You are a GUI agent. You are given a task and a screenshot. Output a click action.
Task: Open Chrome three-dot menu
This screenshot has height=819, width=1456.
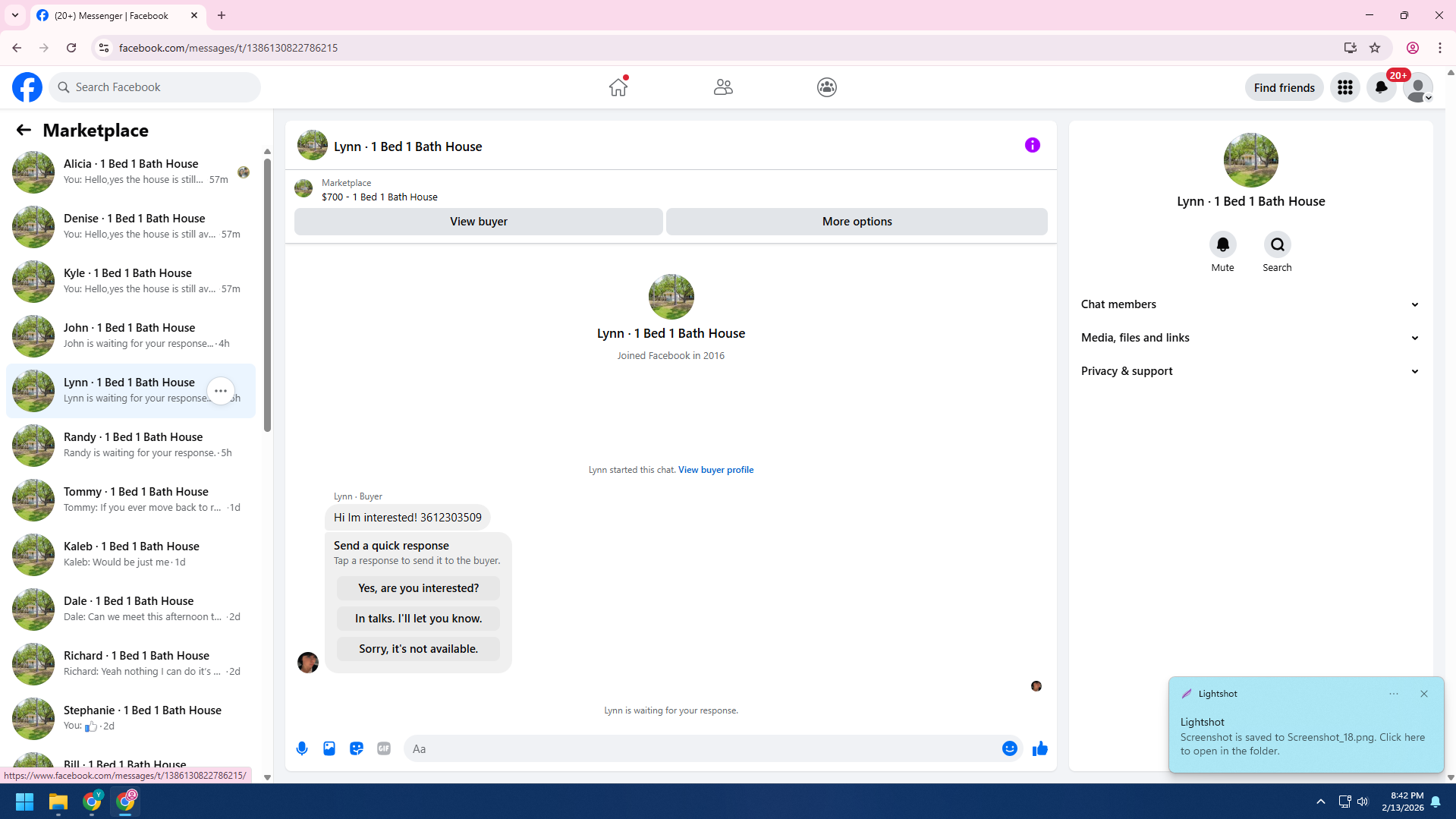[1440, 48]
